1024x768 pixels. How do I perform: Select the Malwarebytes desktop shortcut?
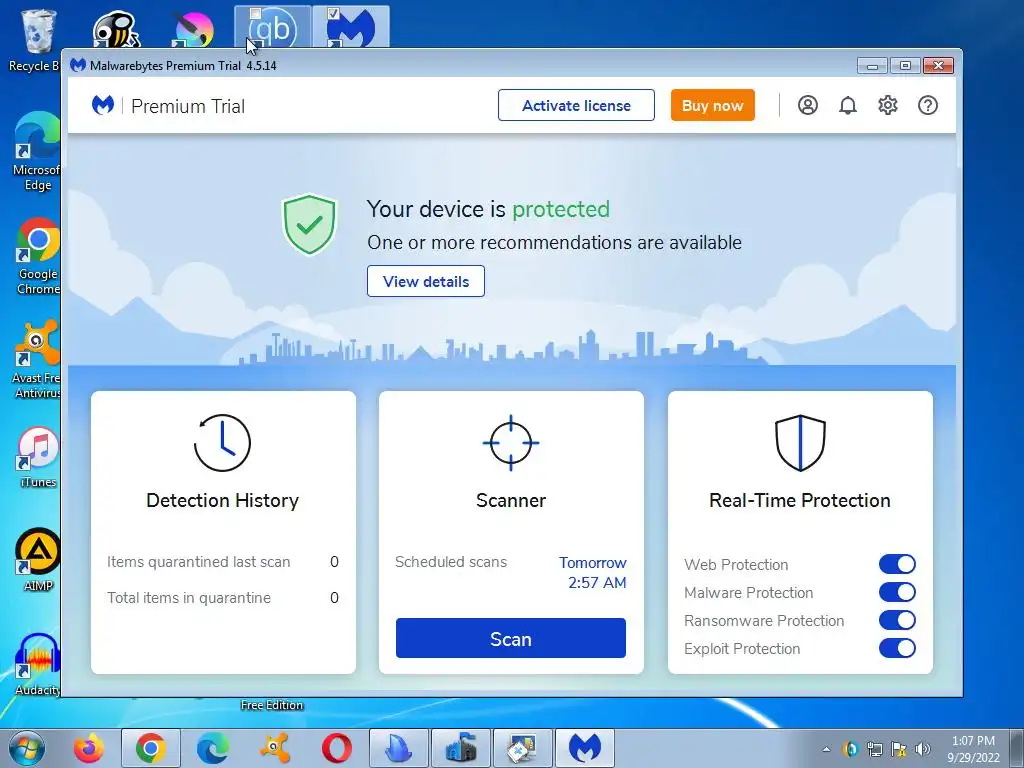(351, 27)
